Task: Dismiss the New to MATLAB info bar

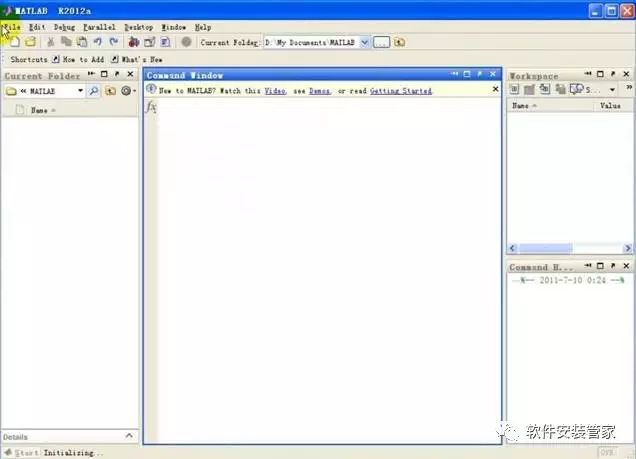Action: point(493,91)
